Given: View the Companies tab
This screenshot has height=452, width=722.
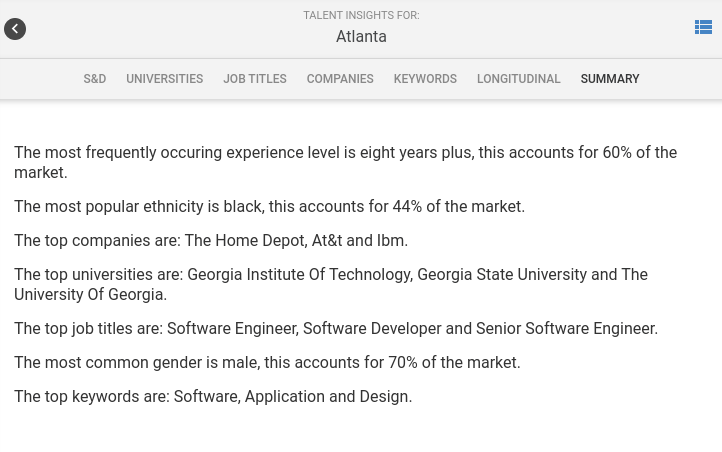Looking at the screenshot, I should [340, 79].
